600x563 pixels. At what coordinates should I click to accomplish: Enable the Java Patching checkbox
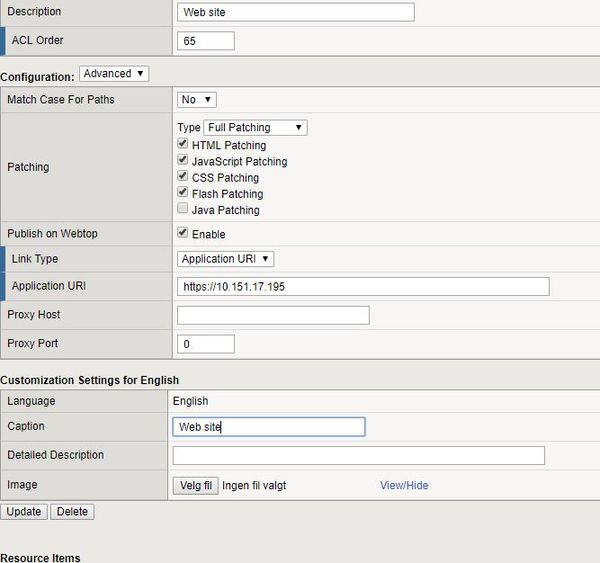(x=183, y=210)
